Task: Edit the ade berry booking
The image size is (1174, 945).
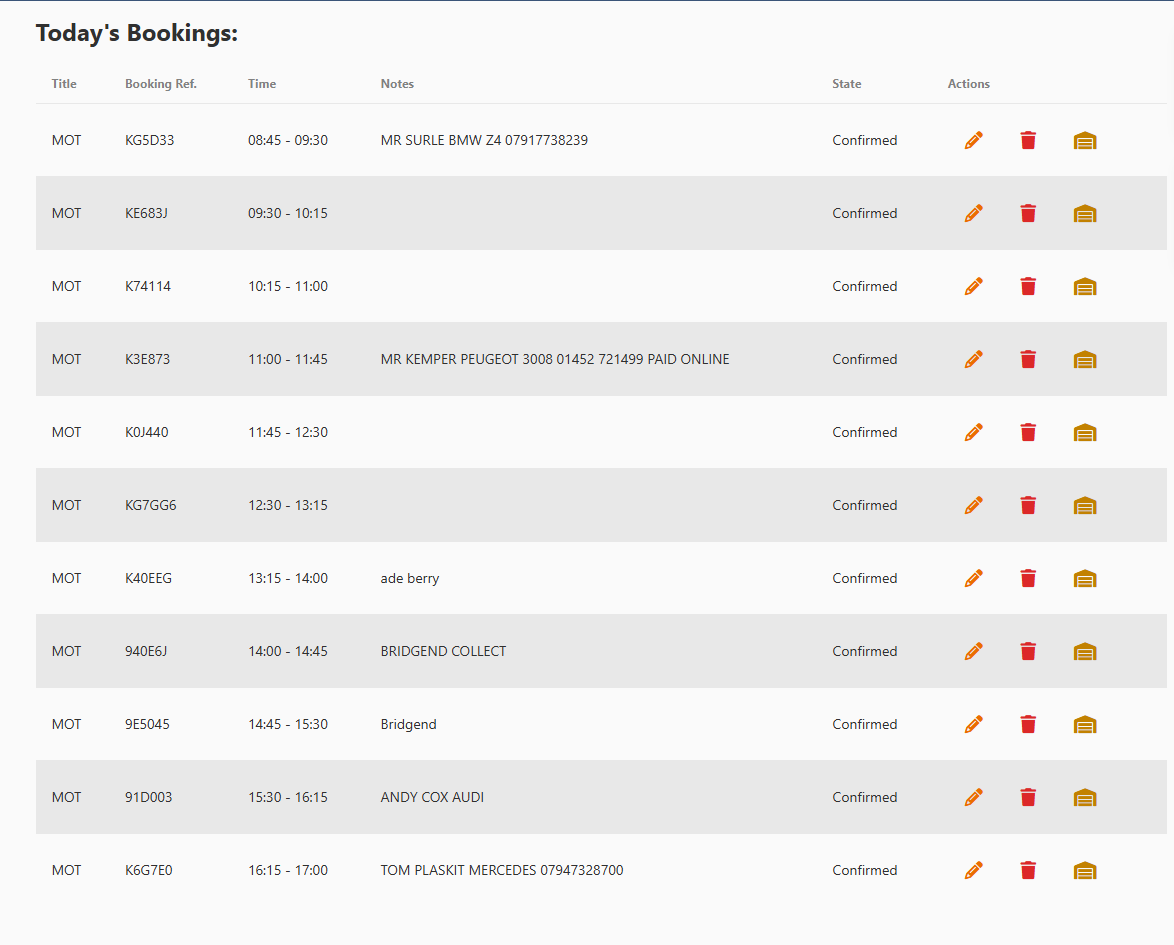Action: click(x=973, y=578)
